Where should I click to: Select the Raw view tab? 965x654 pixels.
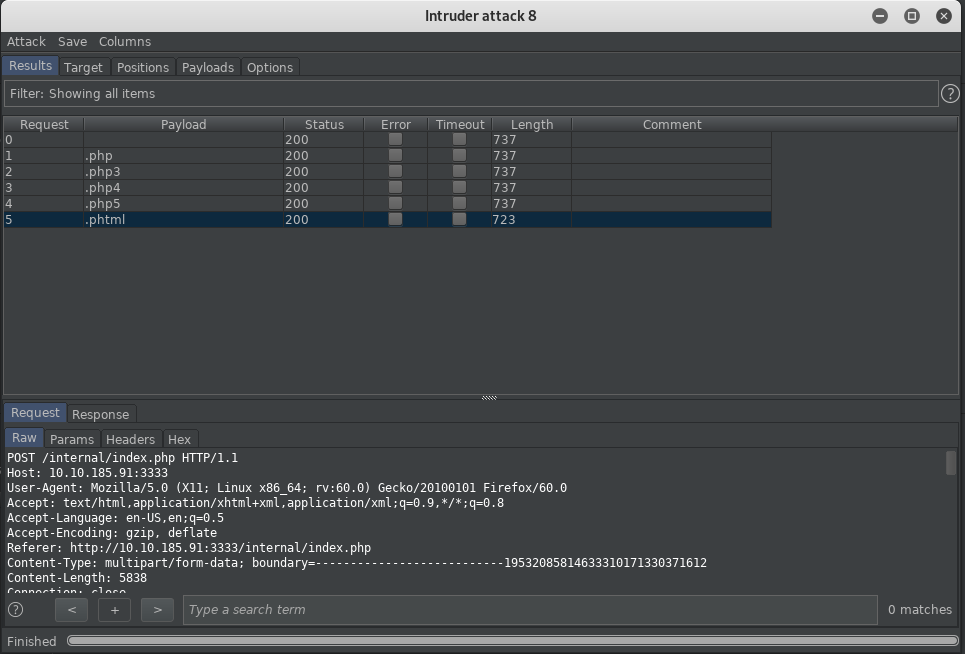pyautogui.click(x=25, y=438)
